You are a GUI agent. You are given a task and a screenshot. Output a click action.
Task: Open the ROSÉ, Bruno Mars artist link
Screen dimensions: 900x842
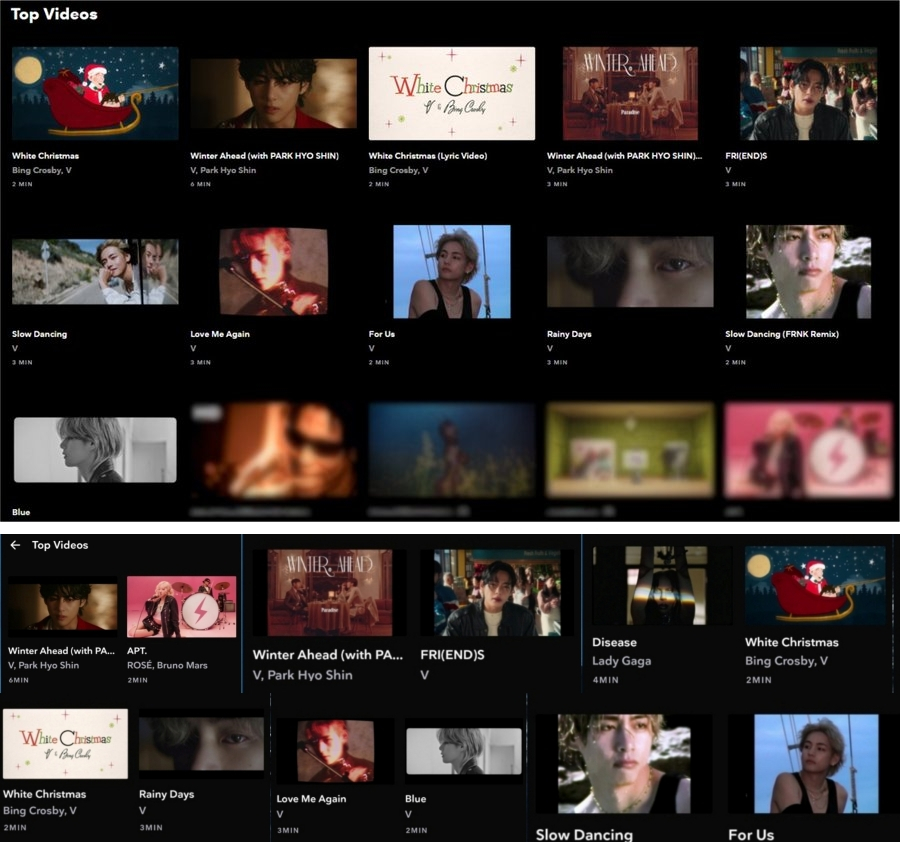167,665
